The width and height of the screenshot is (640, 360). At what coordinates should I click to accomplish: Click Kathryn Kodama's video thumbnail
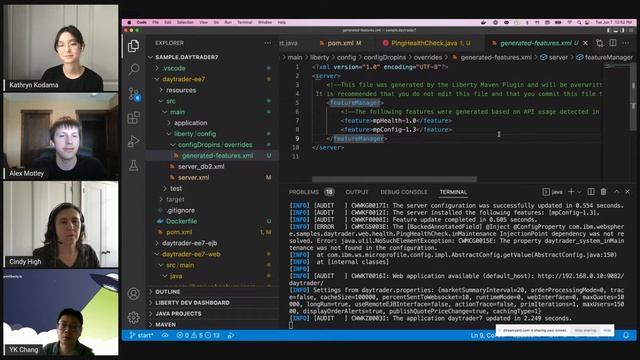61,48
